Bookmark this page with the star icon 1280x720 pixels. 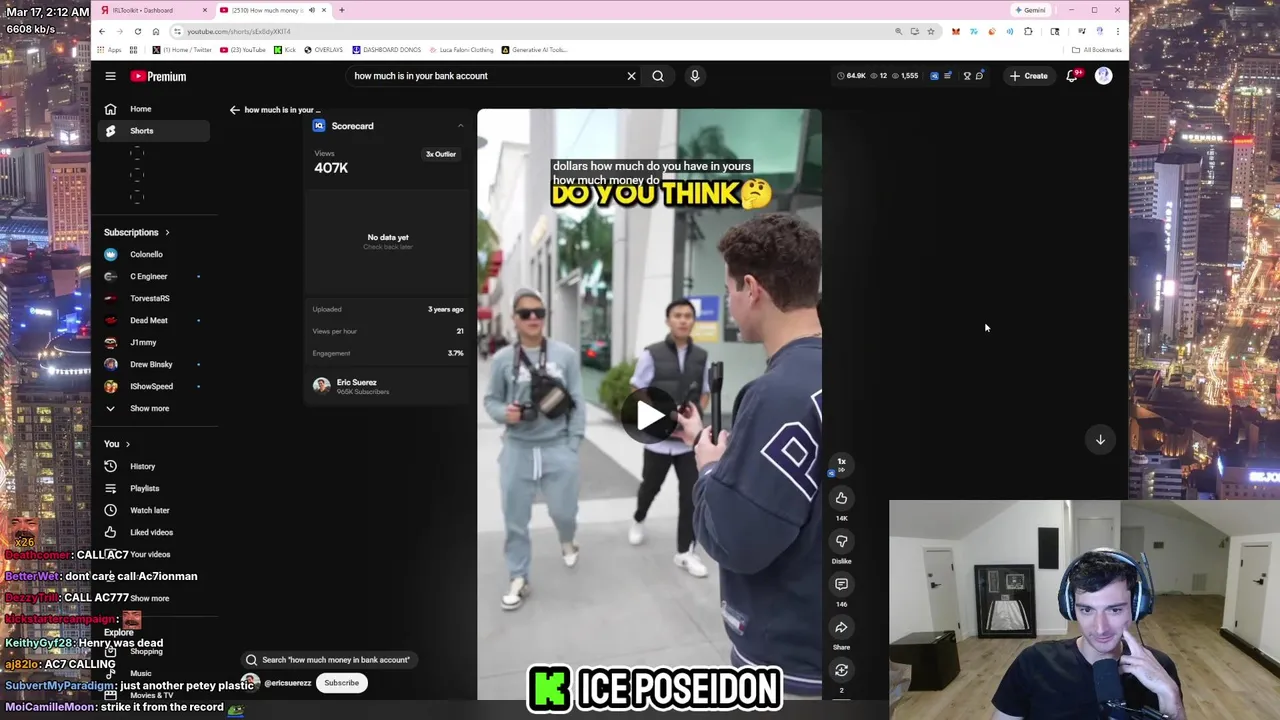930,31
